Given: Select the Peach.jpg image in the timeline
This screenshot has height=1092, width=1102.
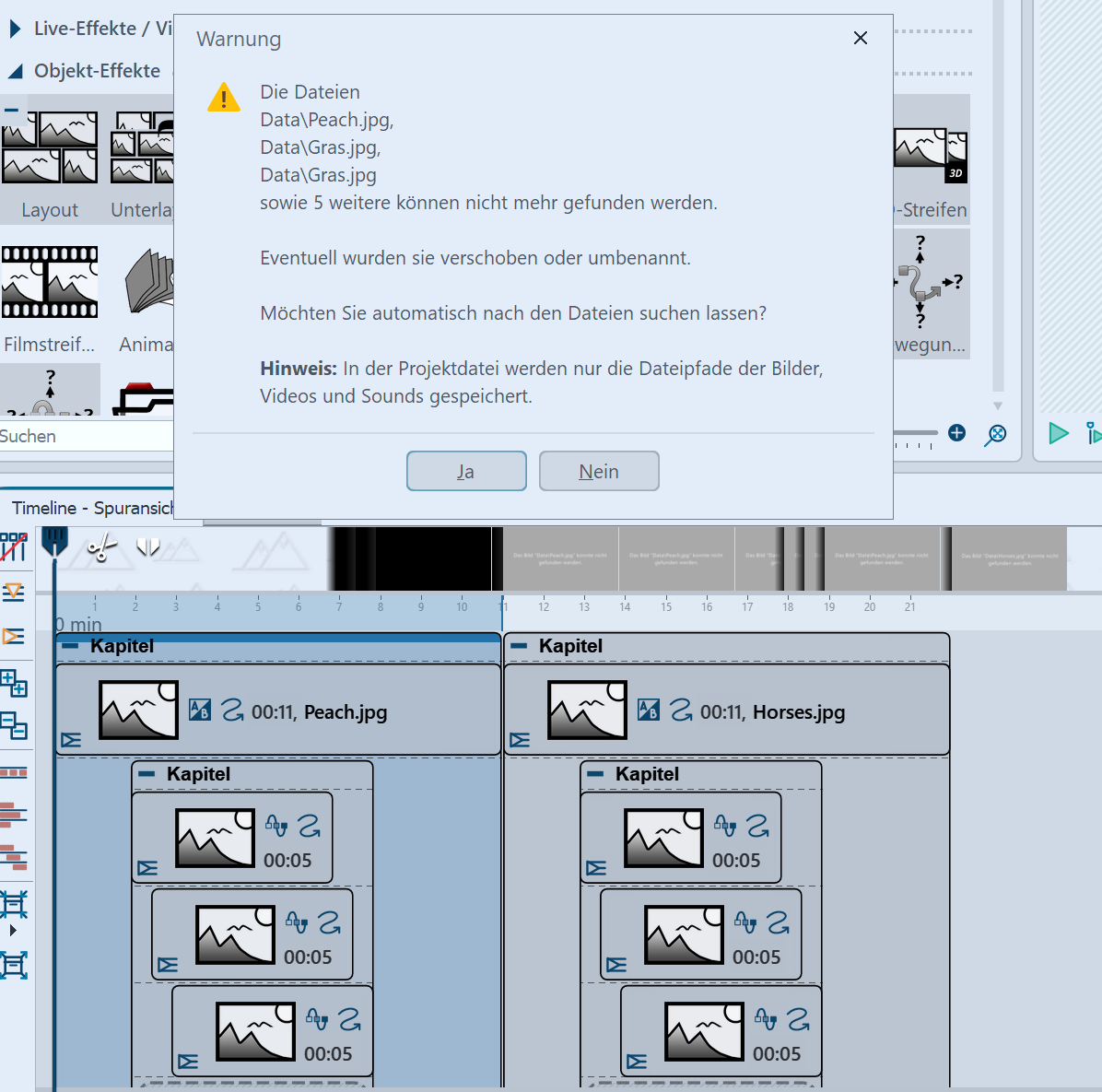Looking at the screenshot, I should [x=138, y=710].
